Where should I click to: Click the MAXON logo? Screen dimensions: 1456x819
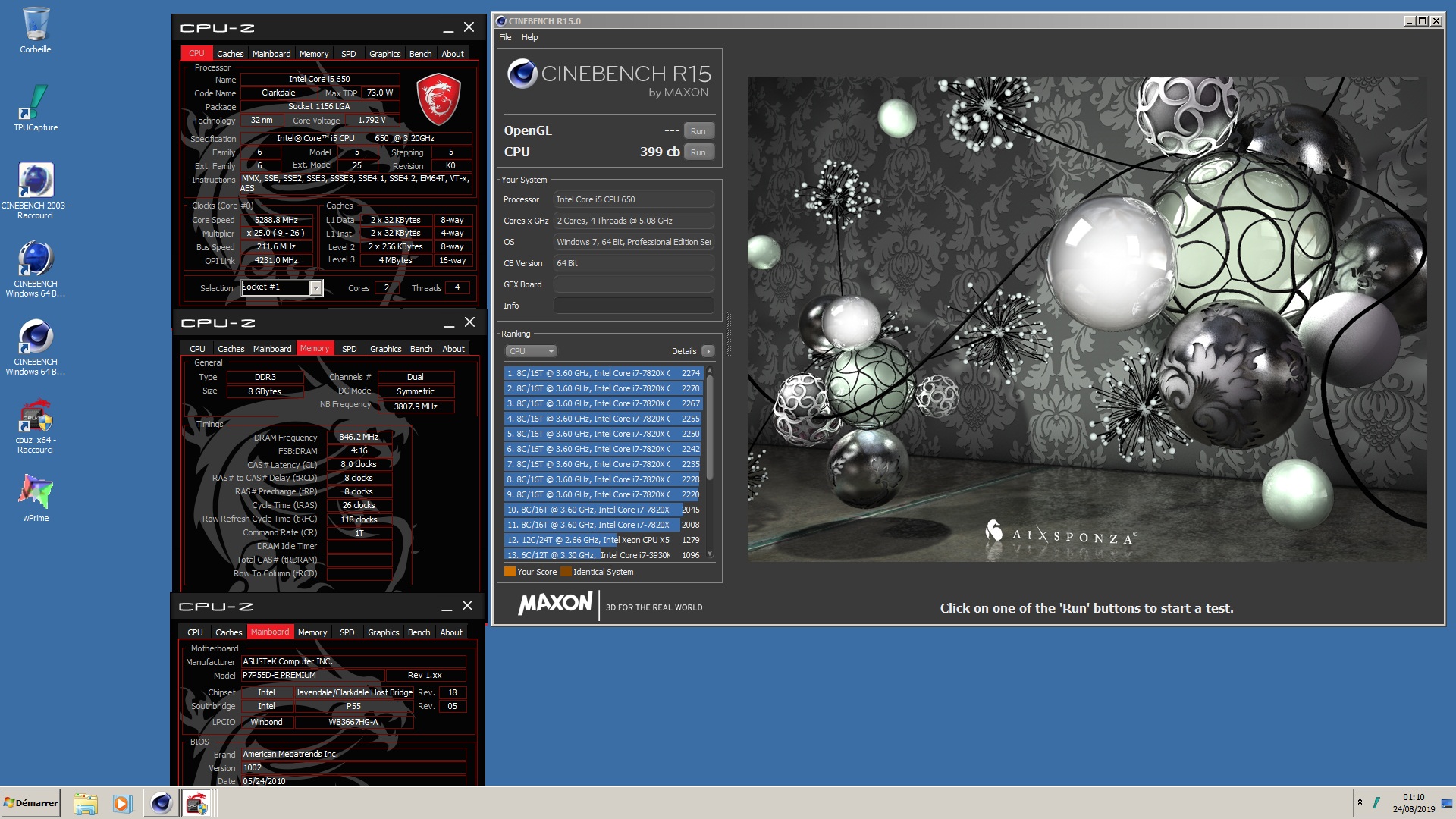[555, 604]
